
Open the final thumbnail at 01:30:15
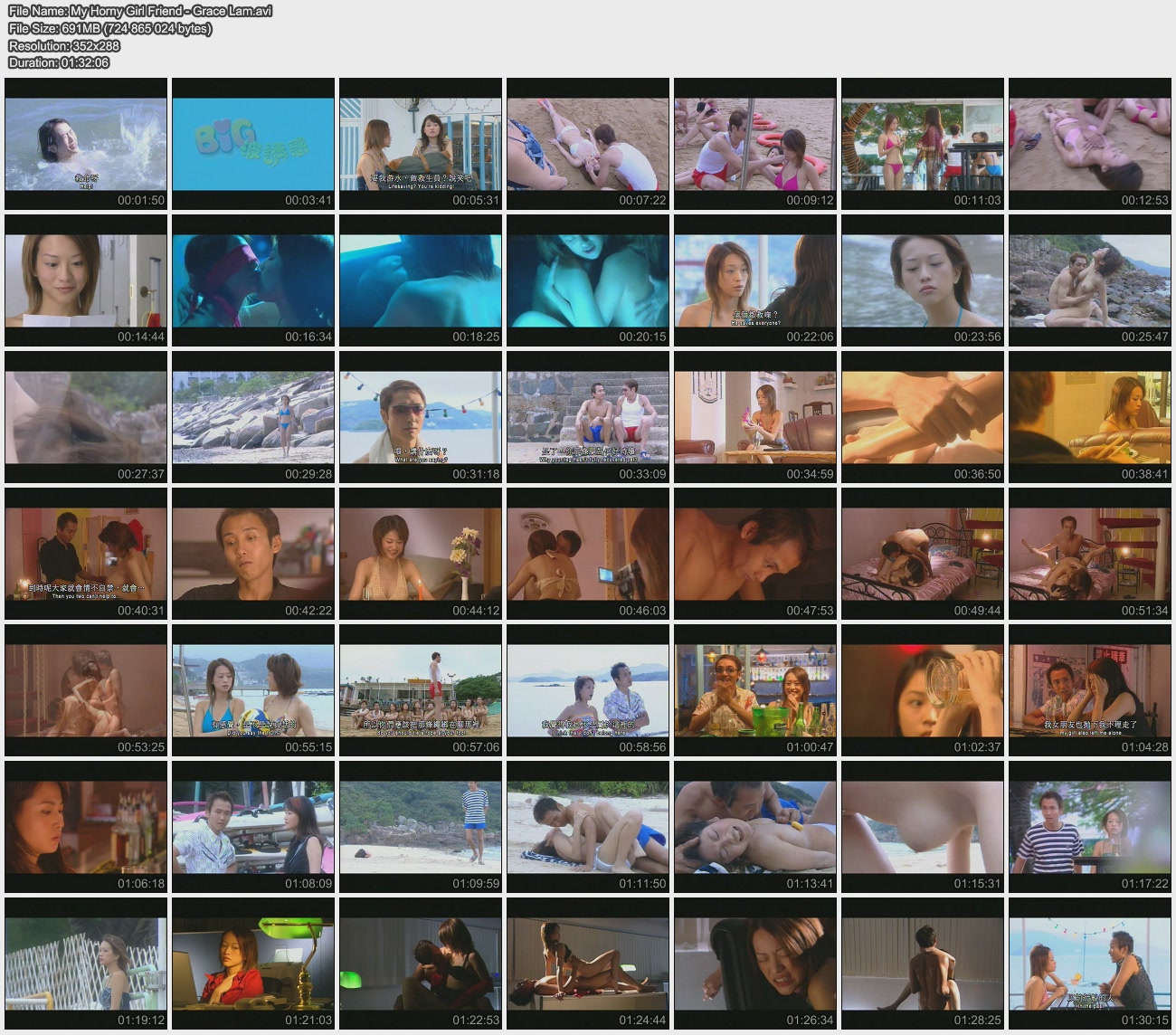[1090, 964]
